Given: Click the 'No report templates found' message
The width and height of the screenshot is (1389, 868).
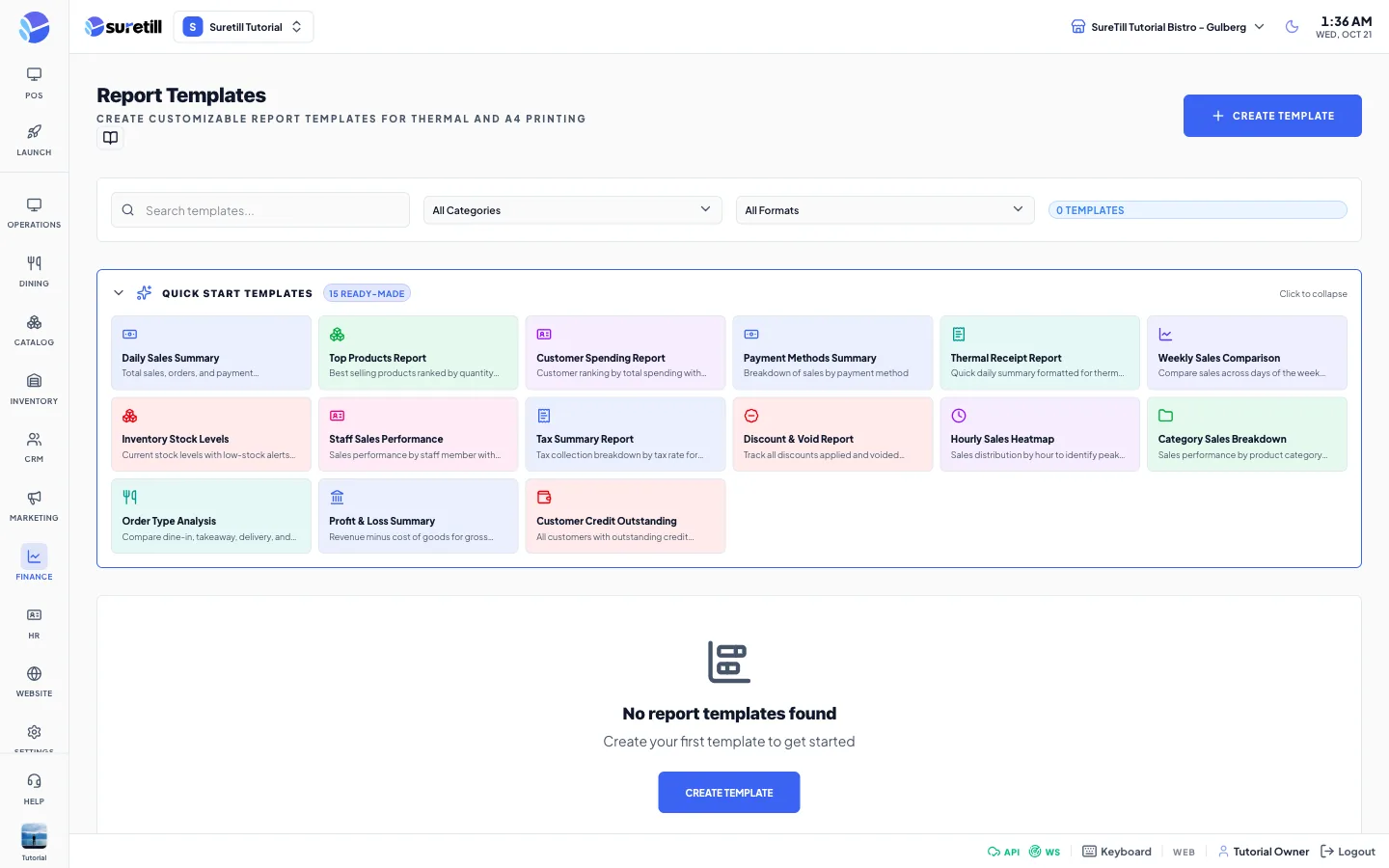Looking at the screenshot, I should [x=729, y=714].
